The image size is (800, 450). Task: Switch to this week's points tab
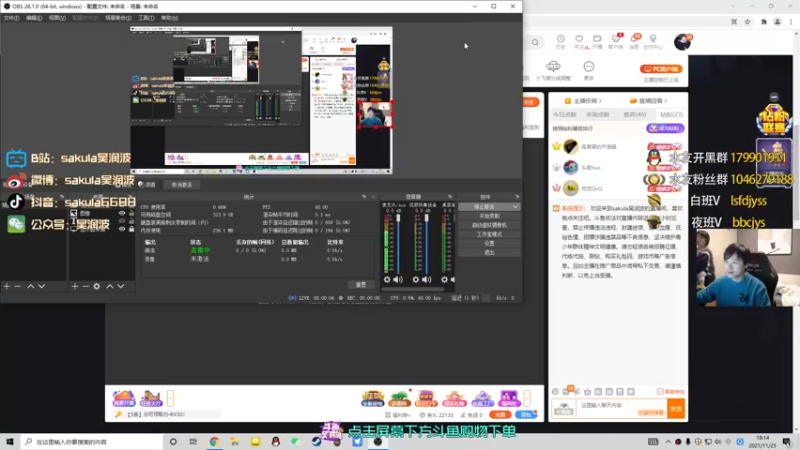tap(598, 115)
